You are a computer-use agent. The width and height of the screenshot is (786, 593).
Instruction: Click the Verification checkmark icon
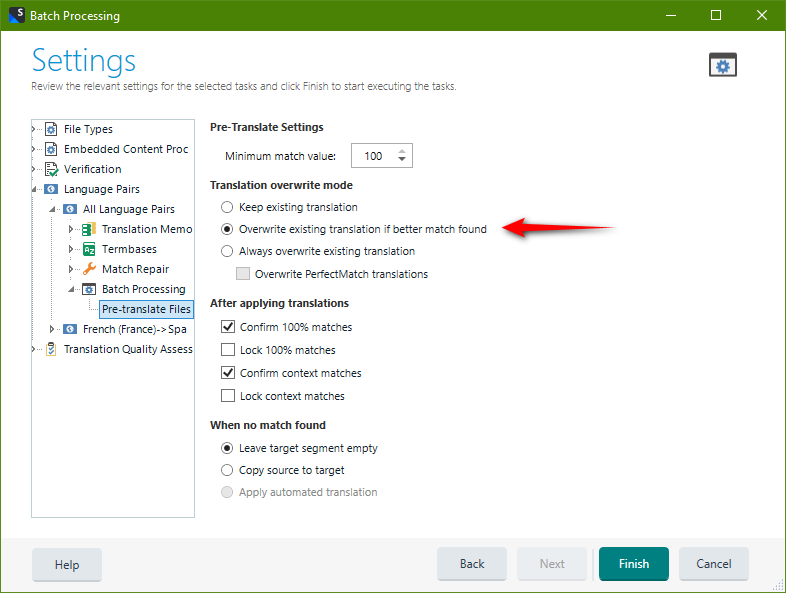point(51,169)
